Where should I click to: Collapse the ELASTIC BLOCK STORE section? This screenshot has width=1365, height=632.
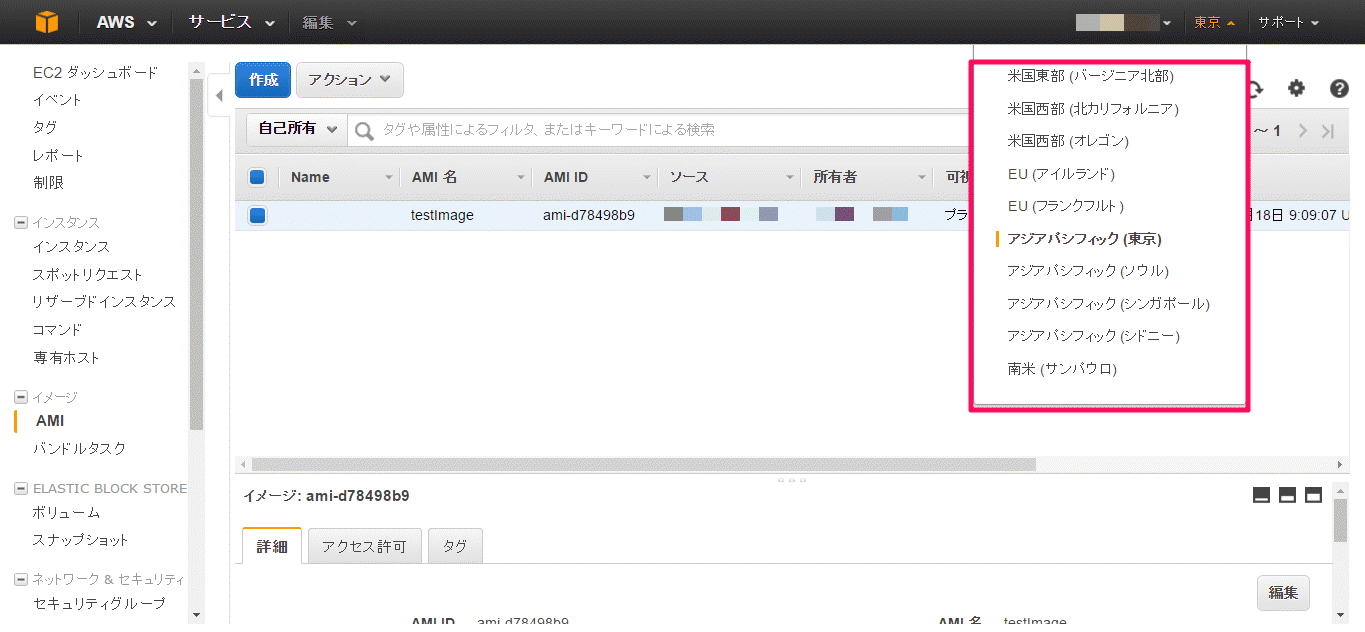pos(21,489)
